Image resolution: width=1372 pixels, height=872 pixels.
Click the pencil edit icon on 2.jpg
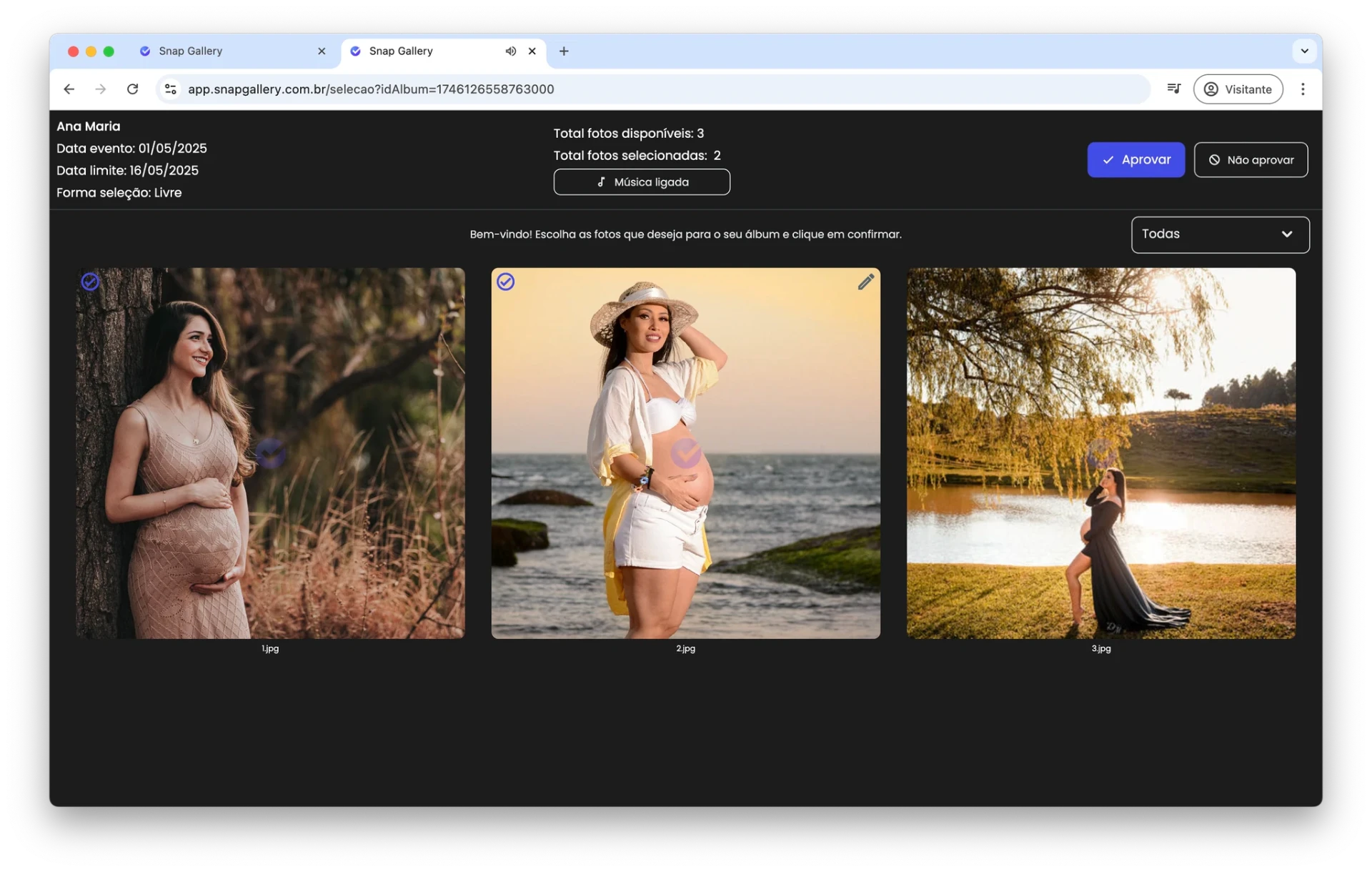click(x=865, y=282)
